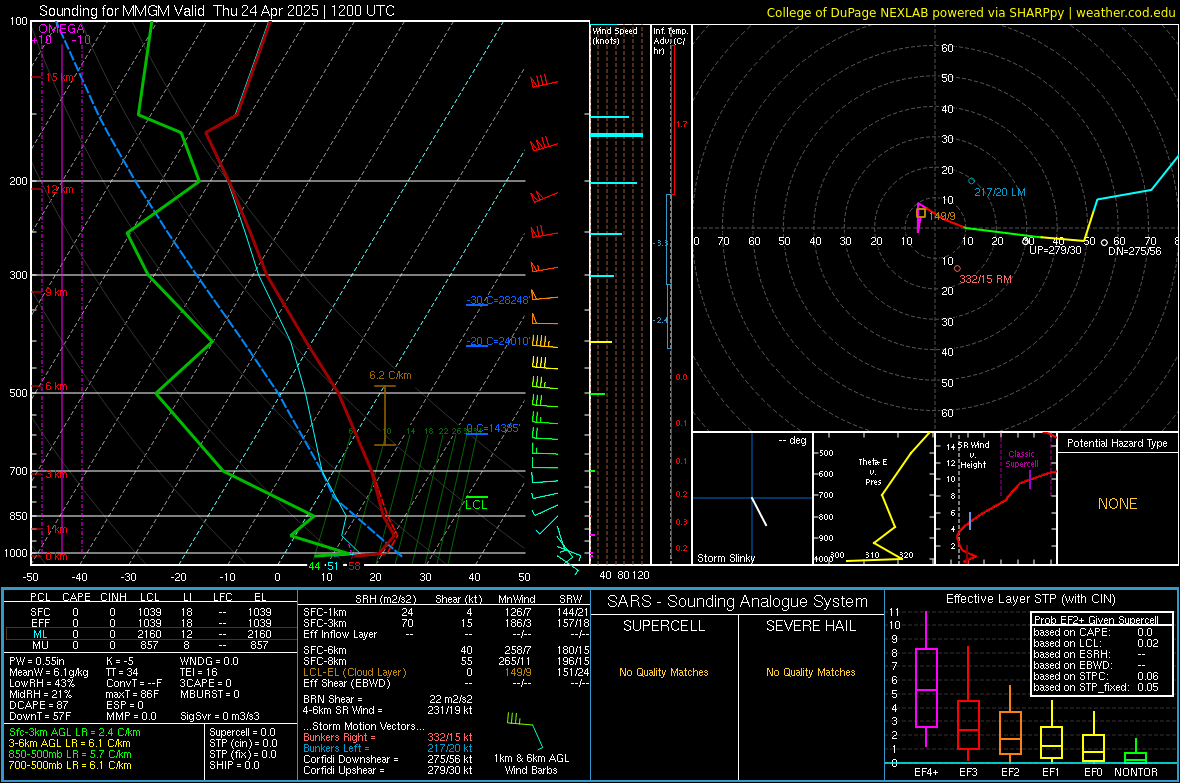
Task: Click the Bunkers Left = storm motion line
Action: 388,748
